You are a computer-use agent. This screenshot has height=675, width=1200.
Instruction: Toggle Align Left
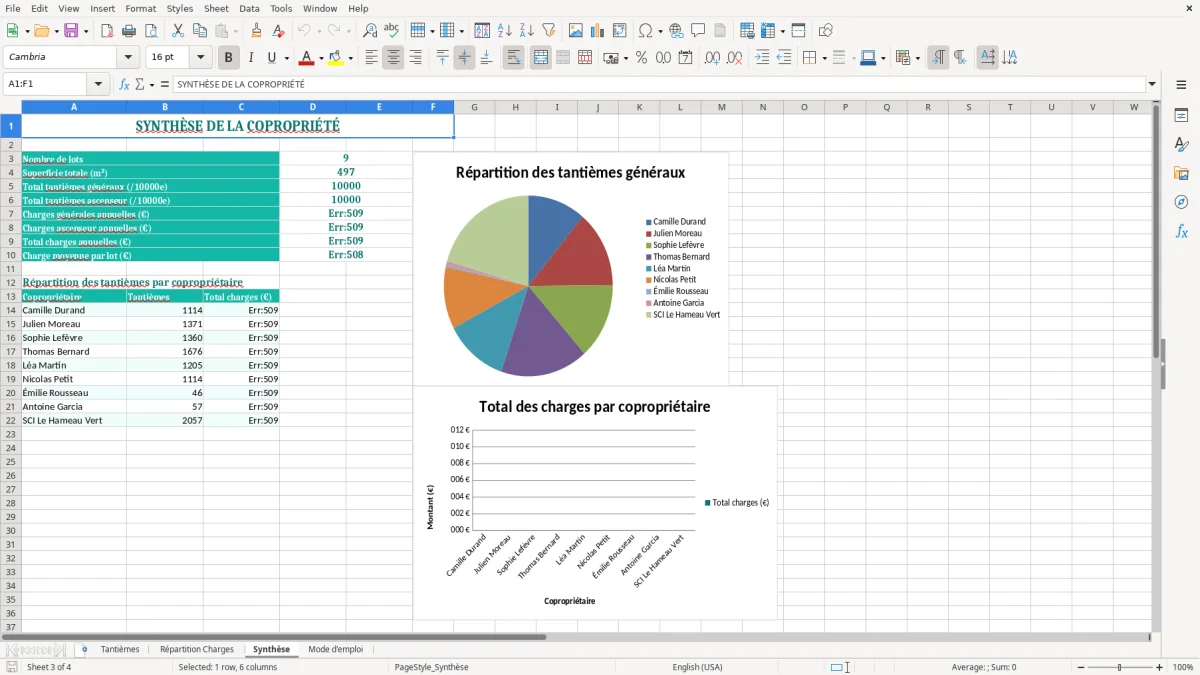371,58
